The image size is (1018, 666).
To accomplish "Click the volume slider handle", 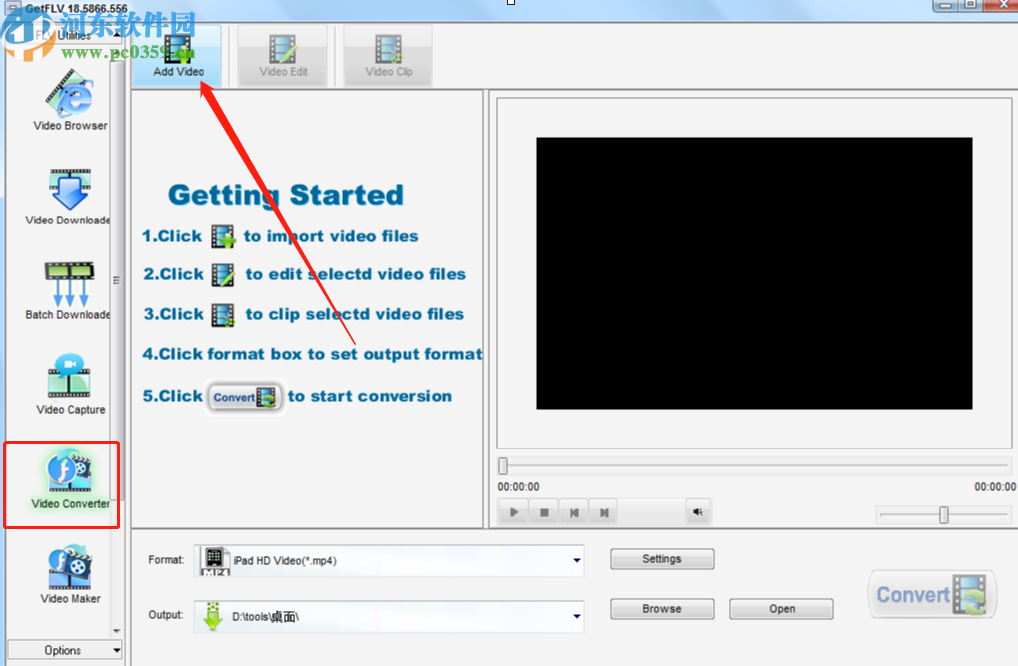I will coord(943,515).
